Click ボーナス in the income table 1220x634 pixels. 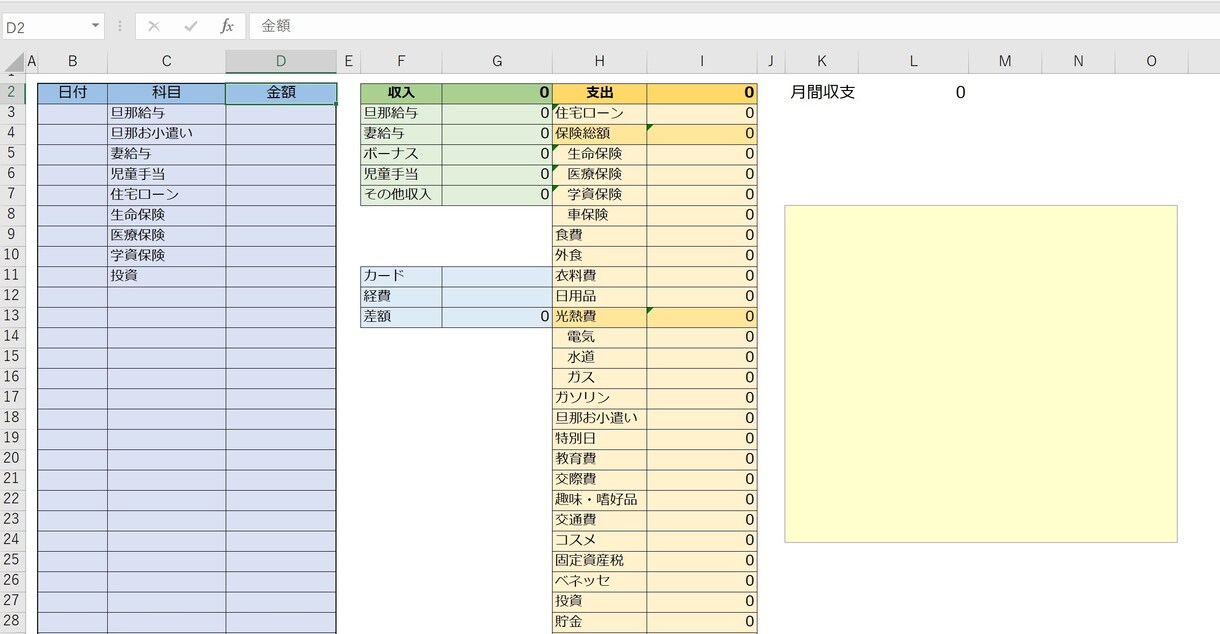click(x=401, y=154)
